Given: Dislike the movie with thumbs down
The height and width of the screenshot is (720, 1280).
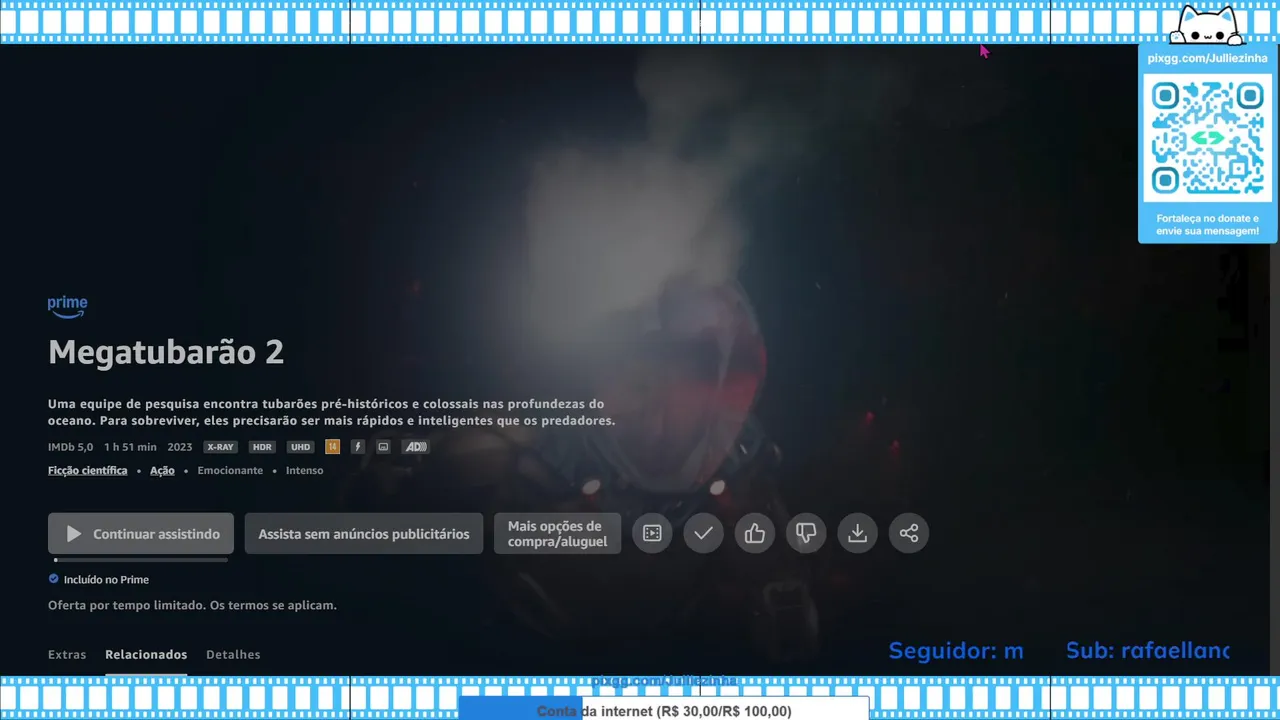Looking at the screenshot, I should point(806,533).
